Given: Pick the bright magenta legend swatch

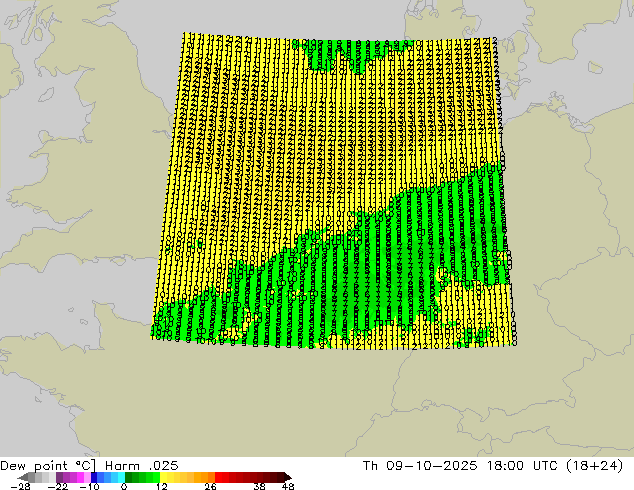Looking at the screenshot, I should [x=80, y=477].
